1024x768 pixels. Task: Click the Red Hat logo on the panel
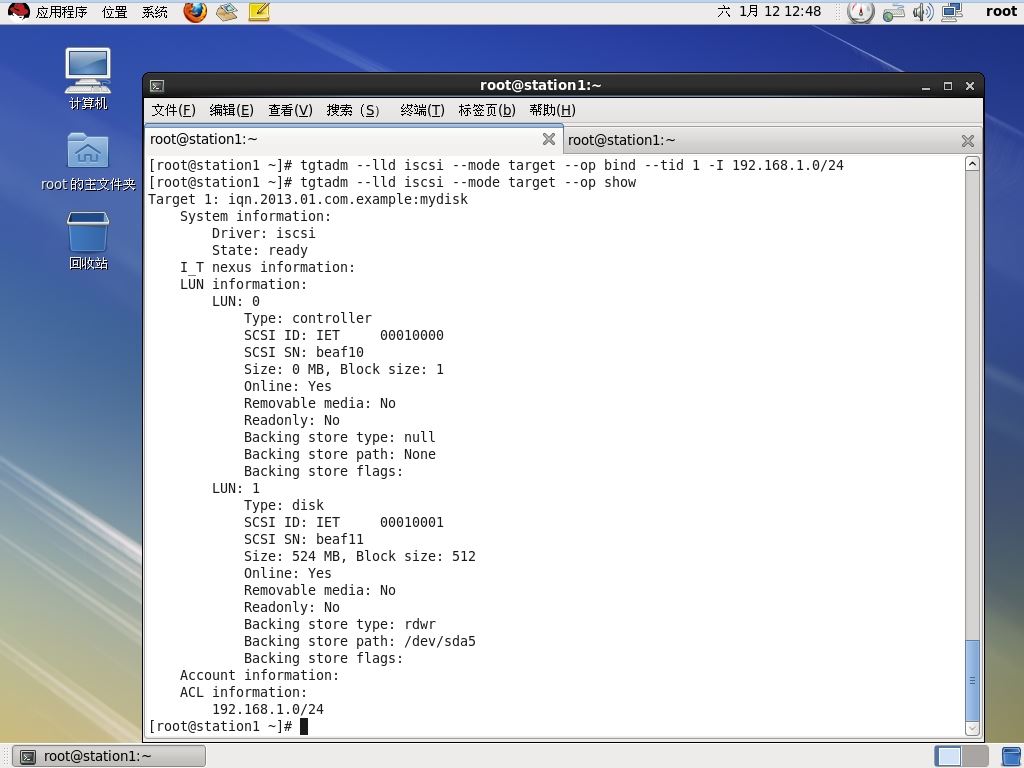[19, 11]
